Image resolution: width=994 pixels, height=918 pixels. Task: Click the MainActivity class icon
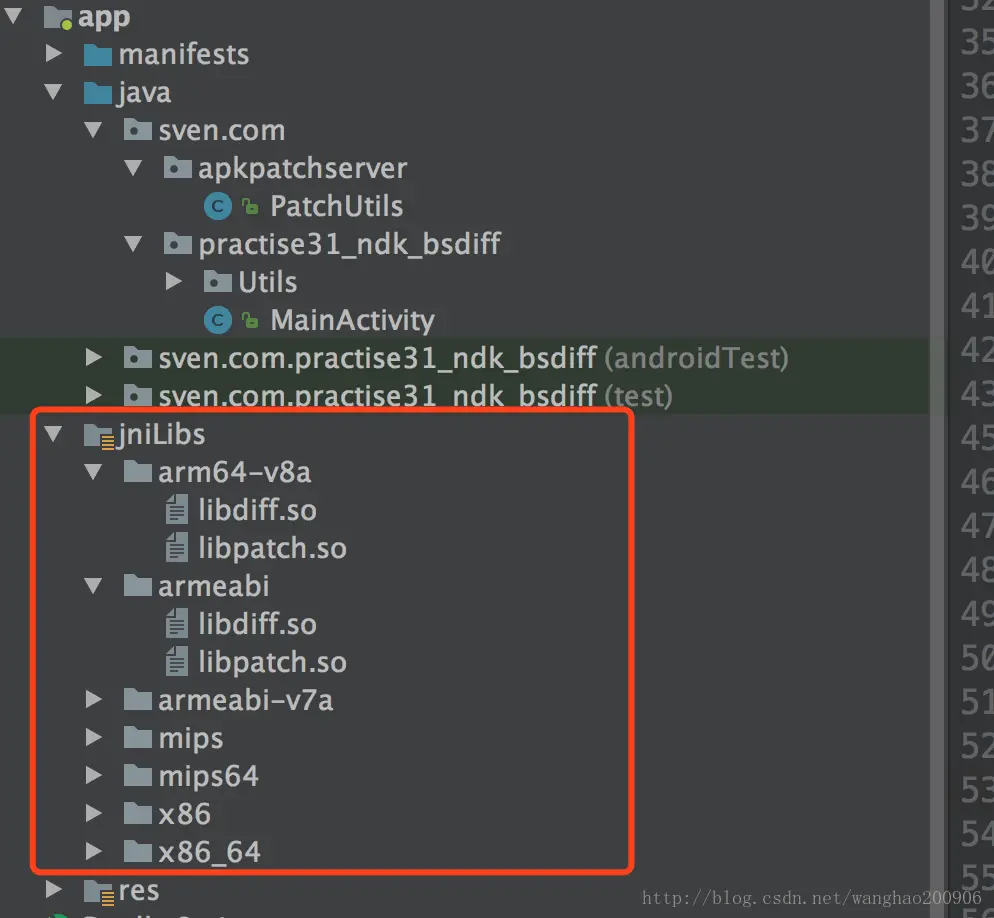click(217, 320)
